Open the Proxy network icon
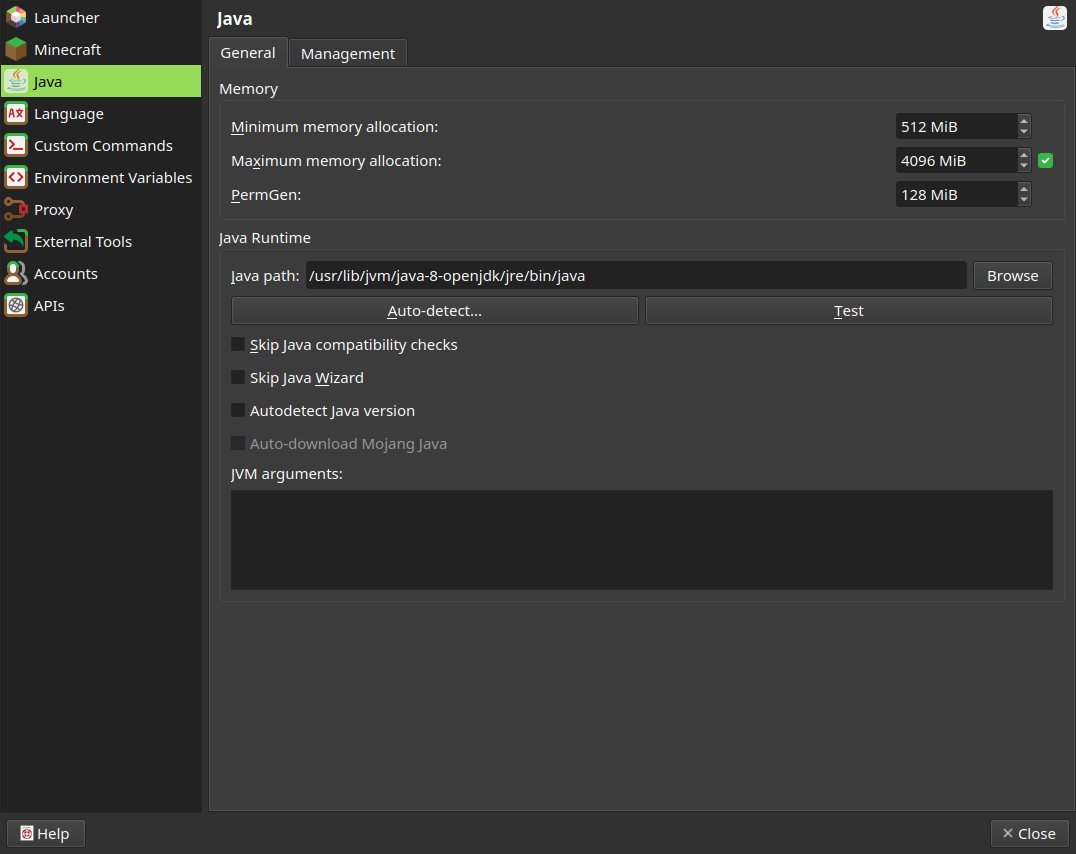 [16, 209]
